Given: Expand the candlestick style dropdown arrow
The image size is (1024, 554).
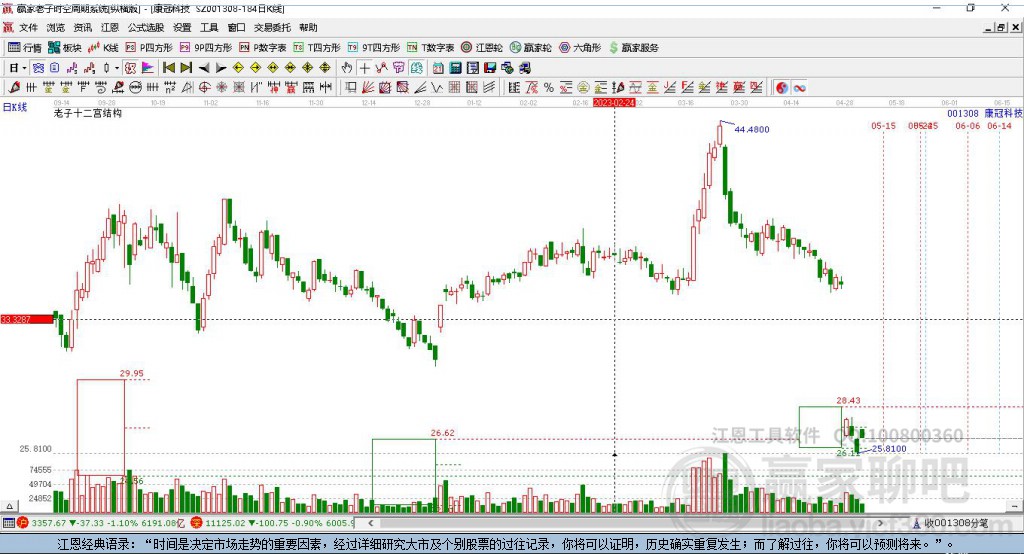Looking at the screenshot, I should (x=117, y=68).
